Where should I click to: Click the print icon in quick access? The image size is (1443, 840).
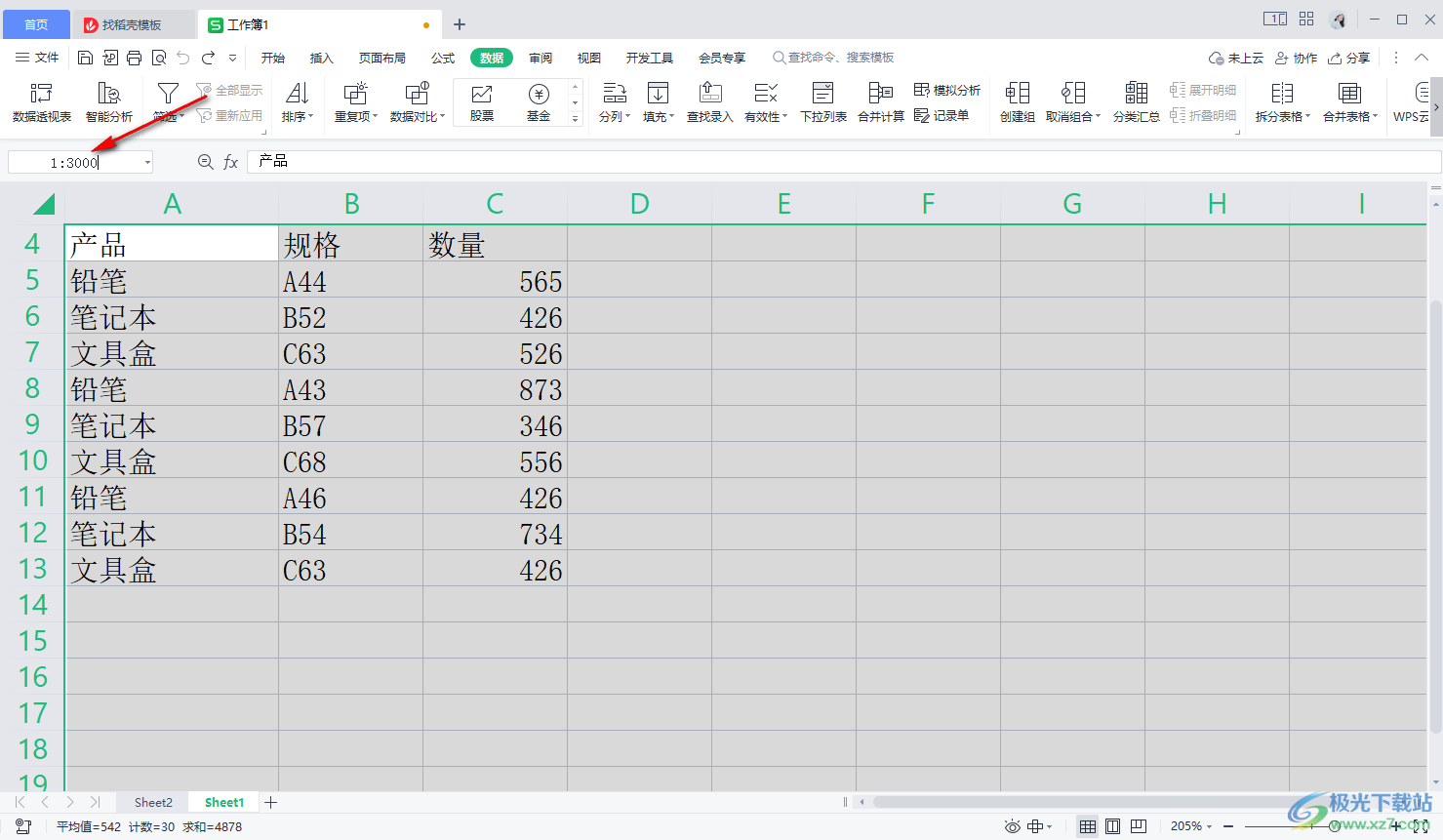click(135, 58)
